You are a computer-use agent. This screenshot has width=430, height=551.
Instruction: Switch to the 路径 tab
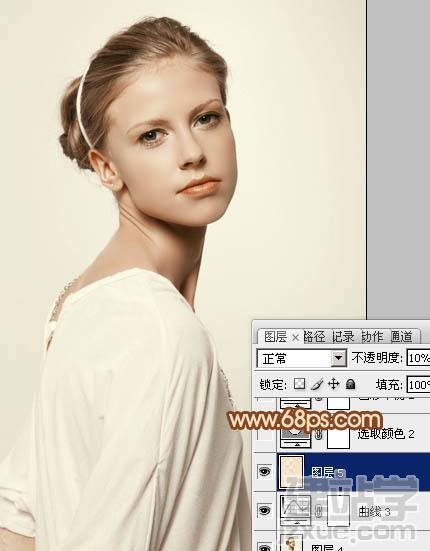coord(314,337)
